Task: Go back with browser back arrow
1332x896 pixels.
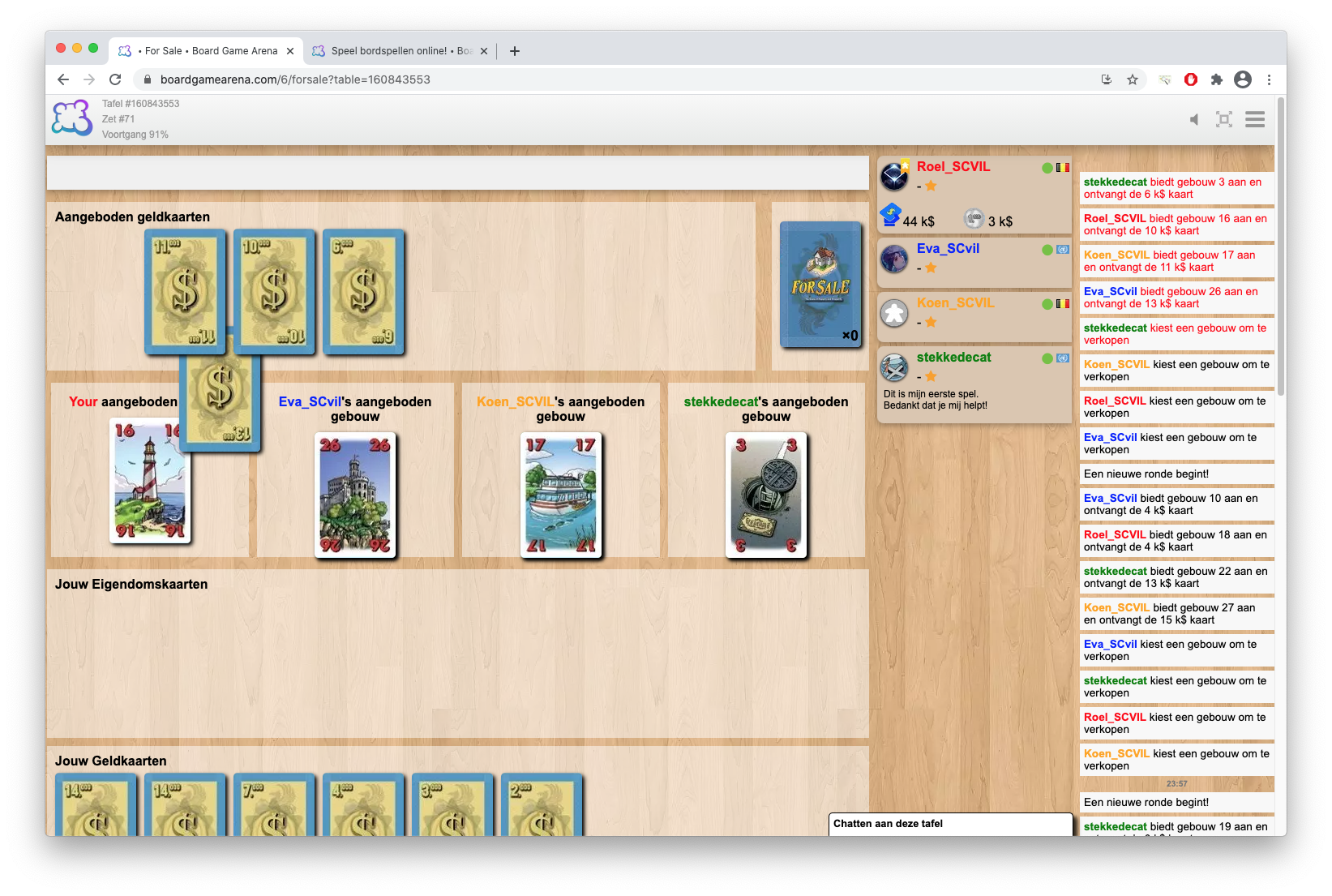Action: point(63,79)
